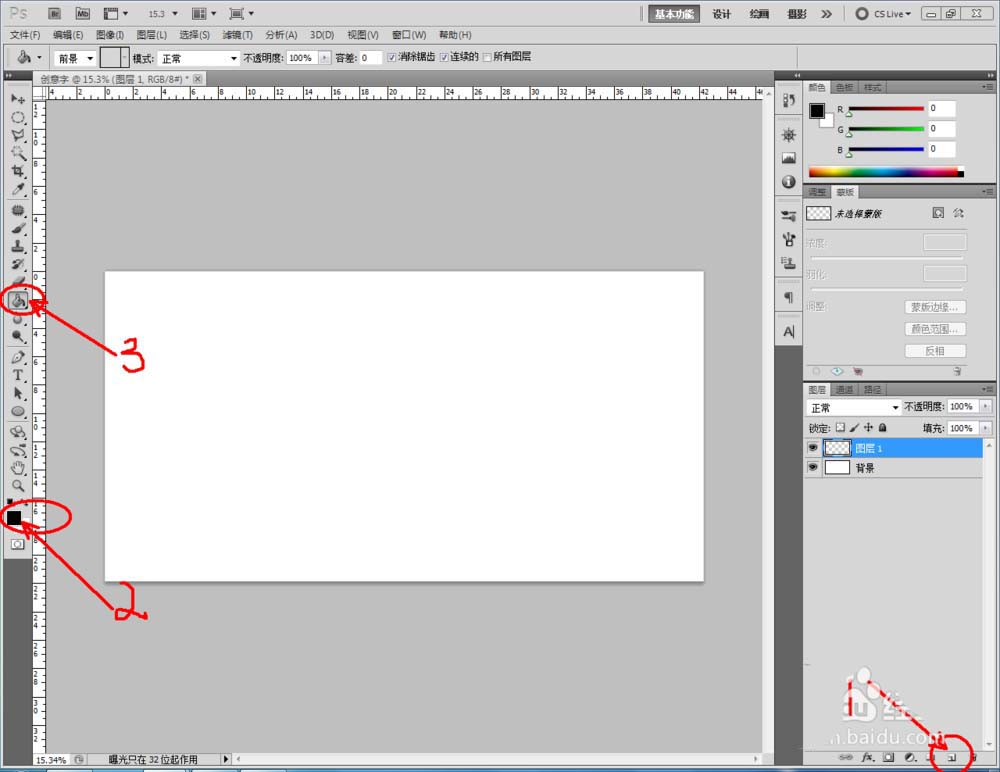
Task: Open layer 不透明度 slider arrow
Action: (985, 406)
